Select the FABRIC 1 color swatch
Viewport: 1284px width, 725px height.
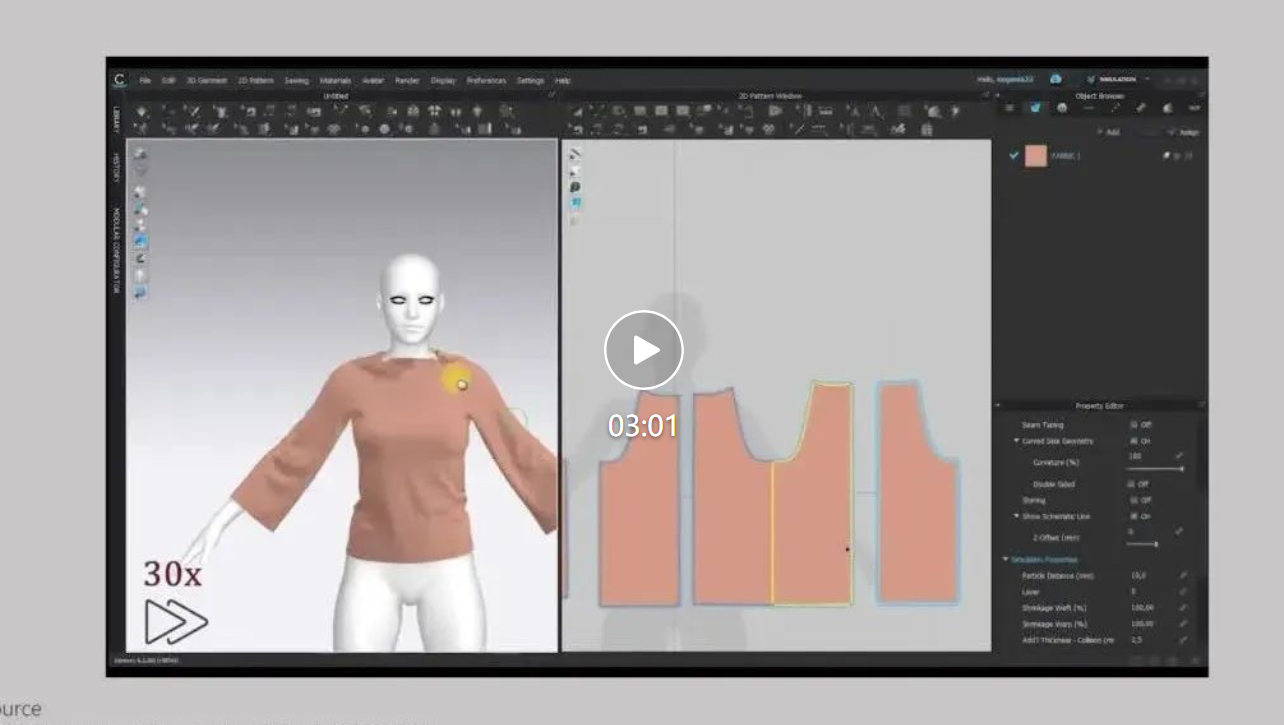pos(1036,156)
